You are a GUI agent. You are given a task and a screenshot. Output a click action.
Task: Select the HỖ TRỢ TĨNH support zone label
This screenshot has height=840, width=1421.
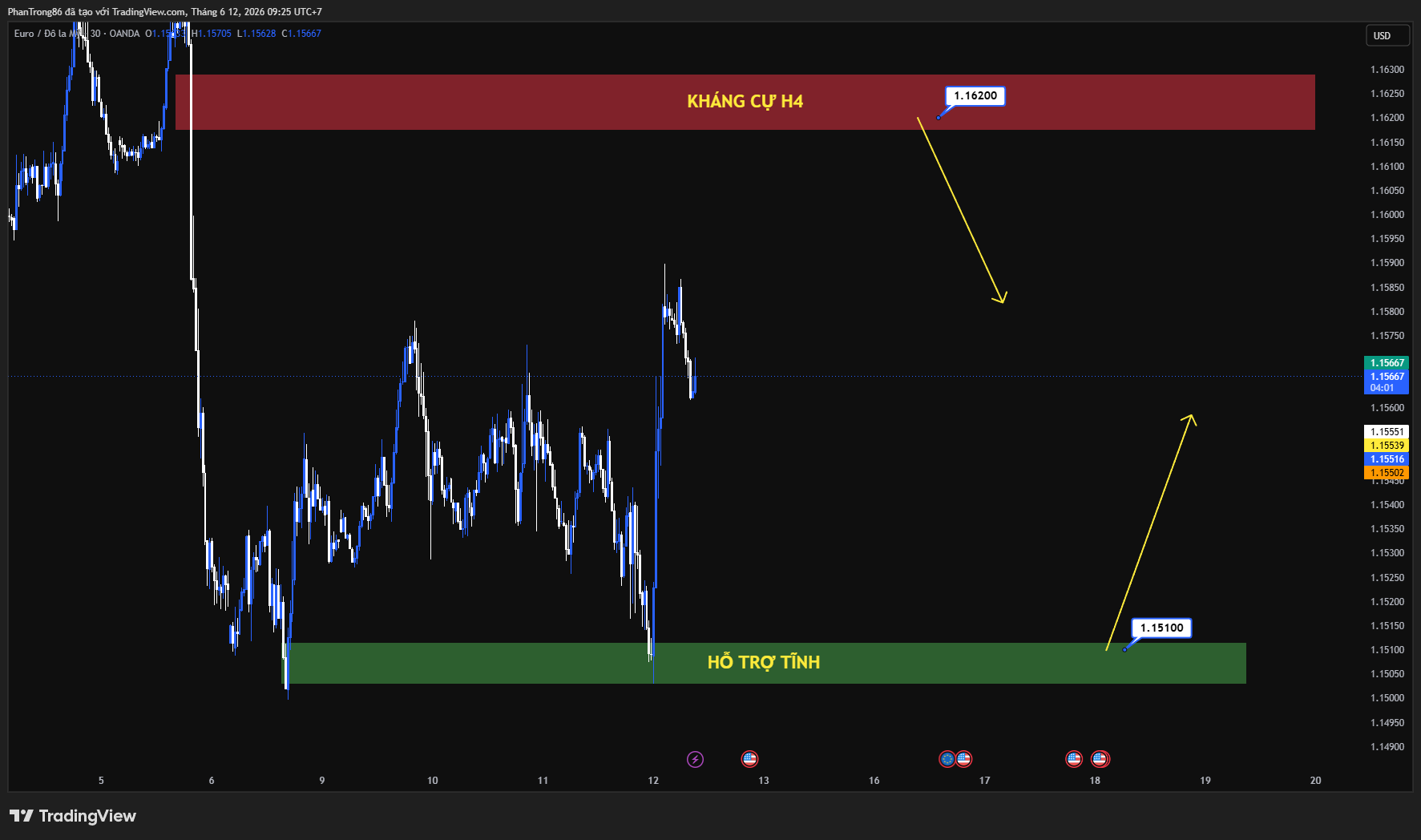pyautogui.click(x=763, y=662)
